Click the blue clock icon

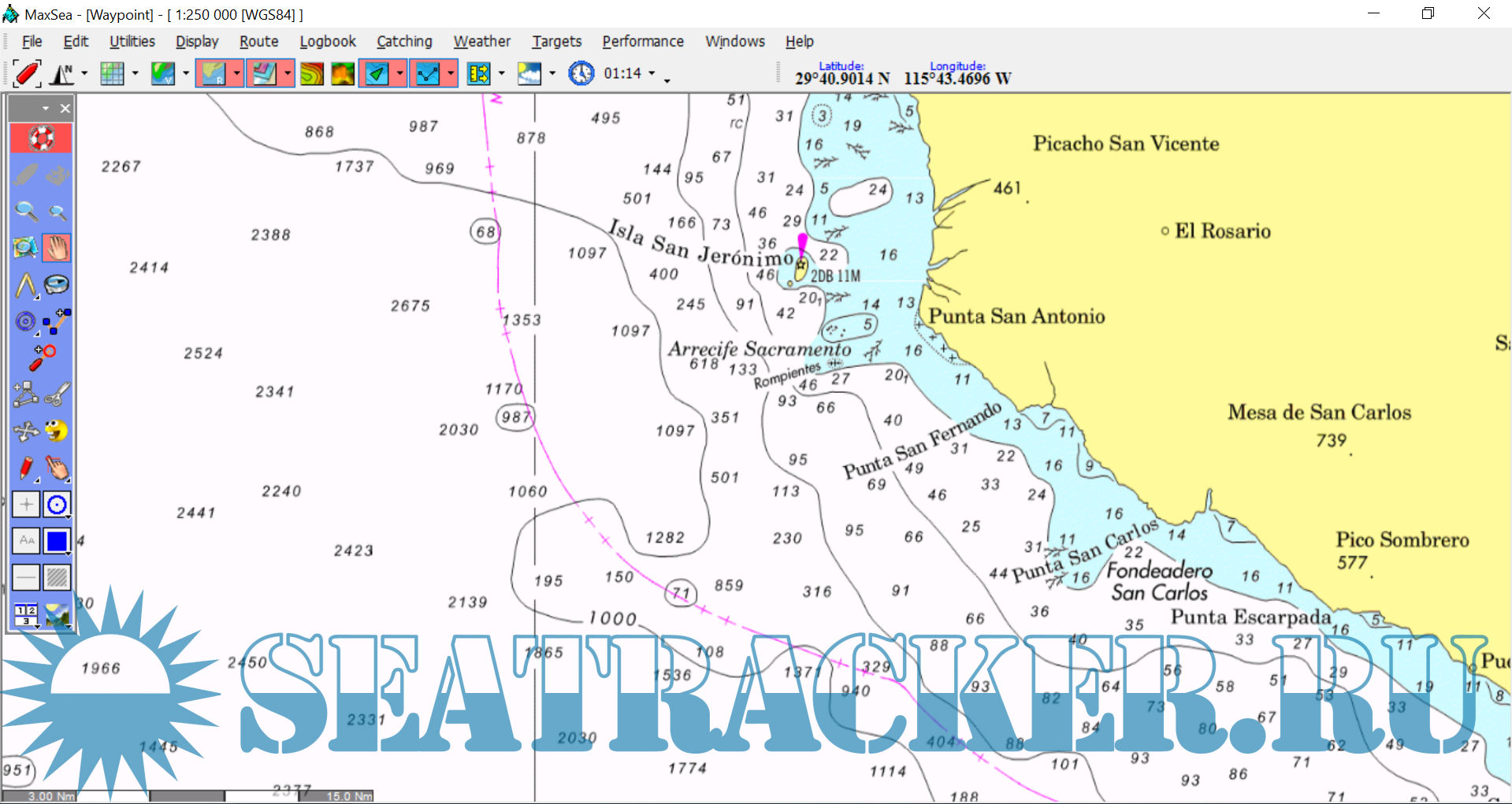coord(581,74)
